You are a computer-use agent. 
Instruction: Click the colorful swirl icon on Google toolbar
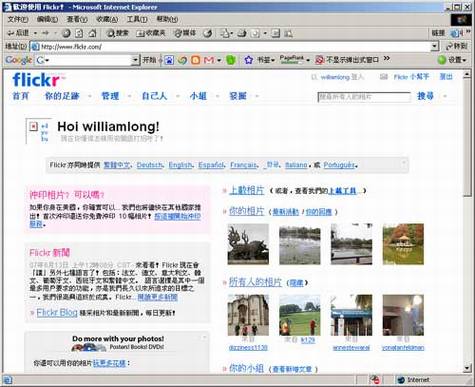point(182,60)
